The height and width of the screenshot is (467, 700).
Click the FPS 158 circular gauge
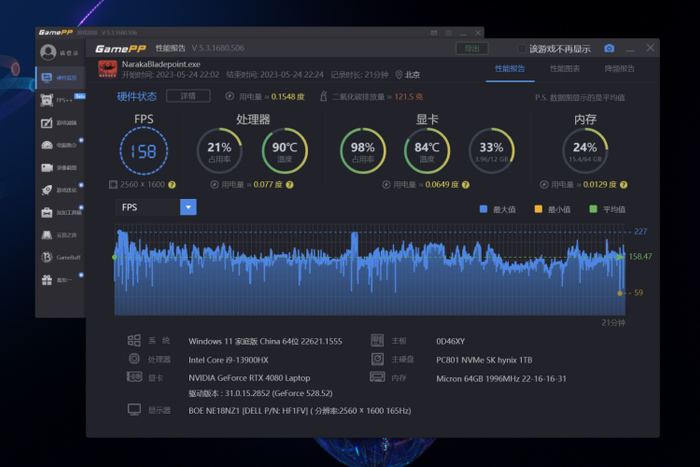[x=144, y=152]
